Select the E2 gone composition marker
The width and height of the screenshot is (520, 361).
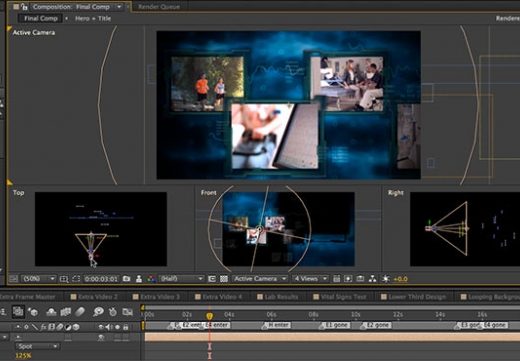(x=377, y=325)
